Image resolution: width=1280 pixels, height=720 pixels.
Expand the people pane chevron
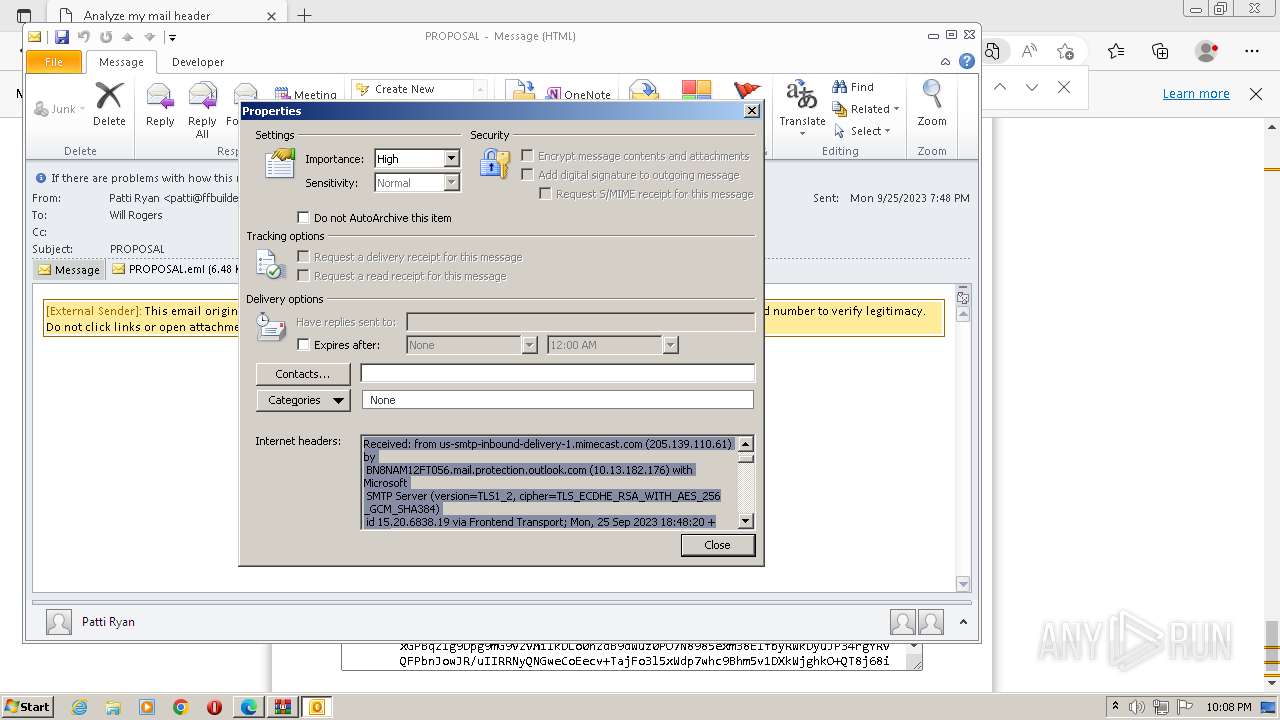point(963,622)
